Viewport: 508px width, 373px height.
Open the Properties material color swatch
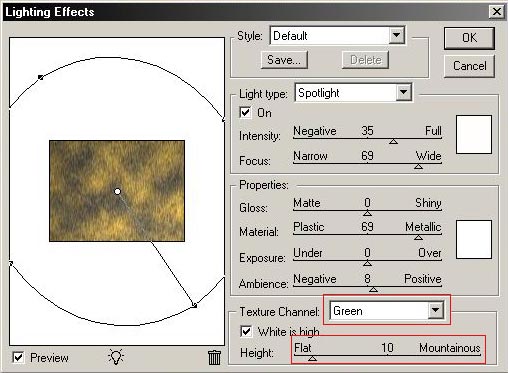tap(474, 239)
